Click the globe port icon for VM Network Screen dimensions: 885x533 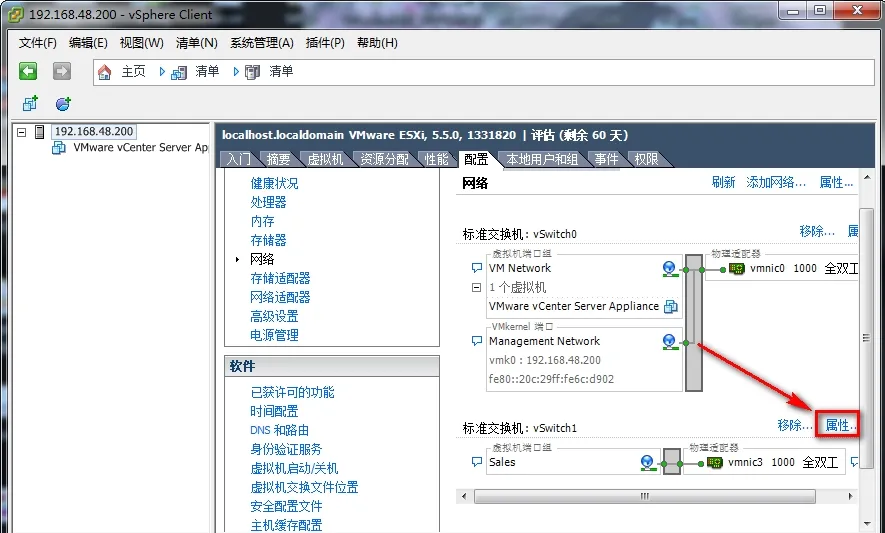click(669, 268)
